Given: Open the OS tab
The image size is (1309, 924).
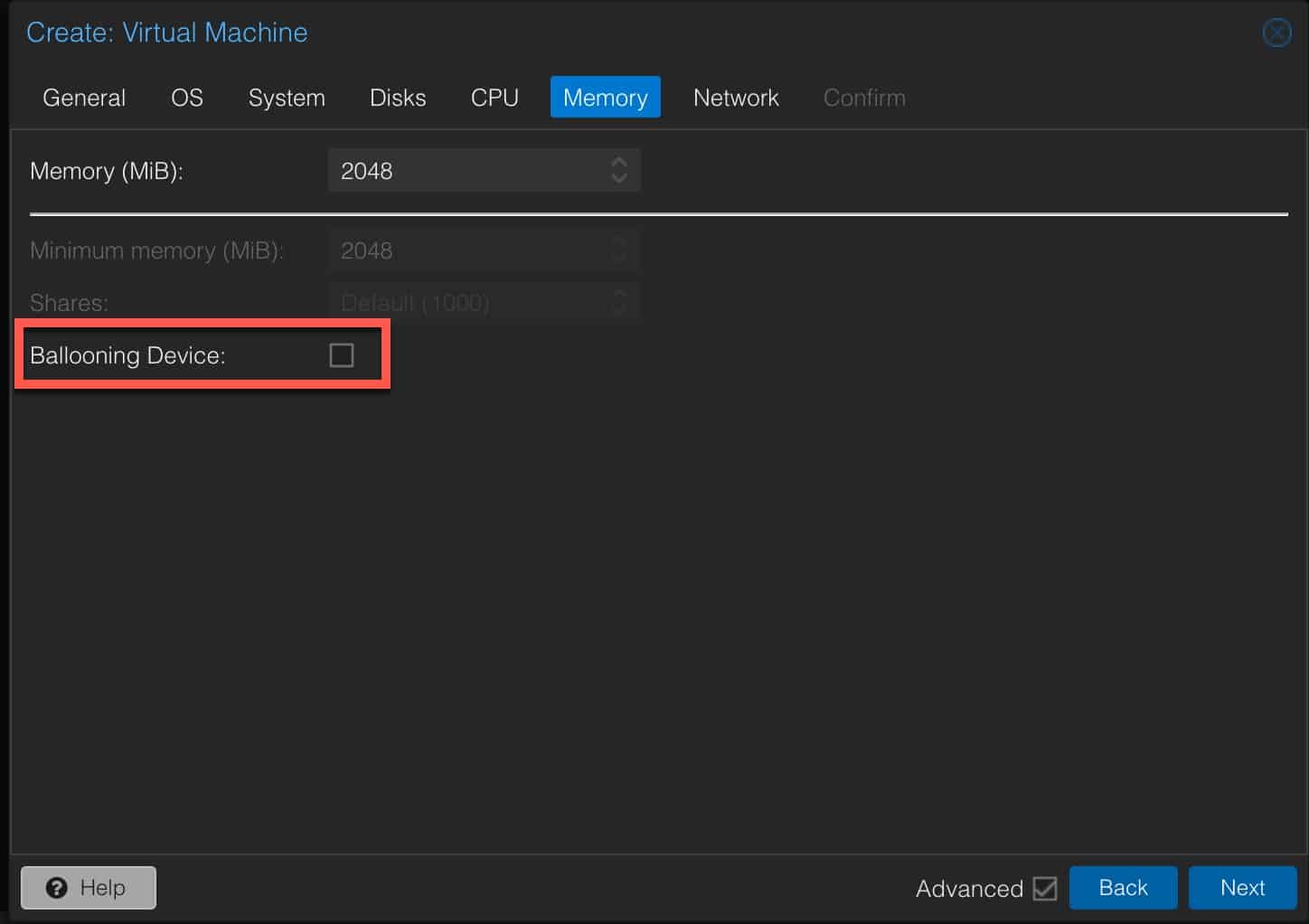Looking at the screenshot, I should point(187,98).
